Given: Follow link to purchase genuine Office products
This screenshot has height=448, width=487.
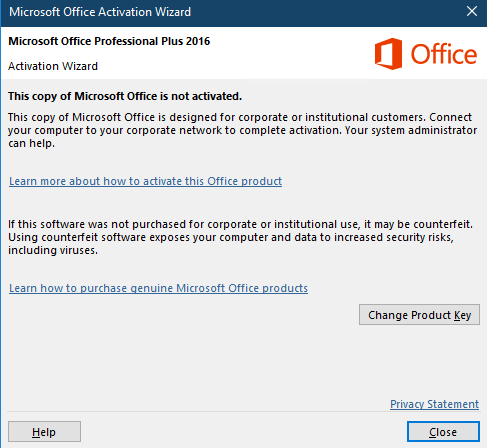Looking at the screenshot, I should (158, 288).
